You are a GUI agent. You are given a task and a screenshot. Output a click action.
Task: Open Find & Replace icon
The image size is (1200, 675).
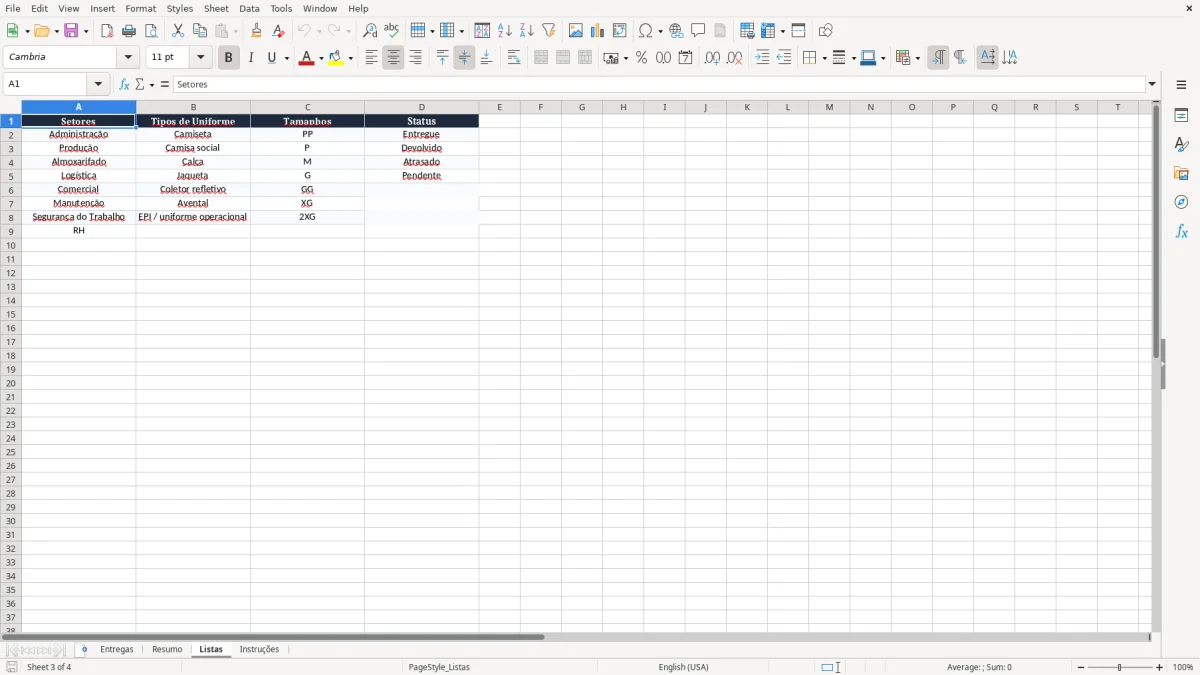370,31
